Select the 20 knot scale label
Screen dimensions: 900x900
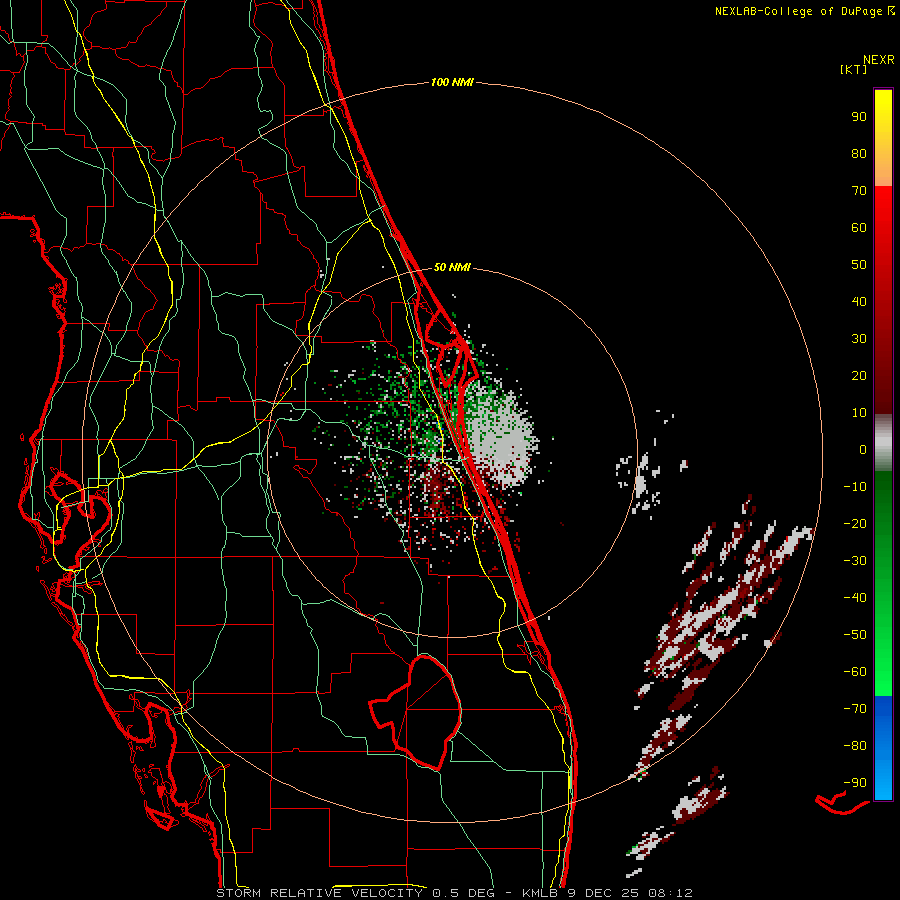tap(859, 376)
